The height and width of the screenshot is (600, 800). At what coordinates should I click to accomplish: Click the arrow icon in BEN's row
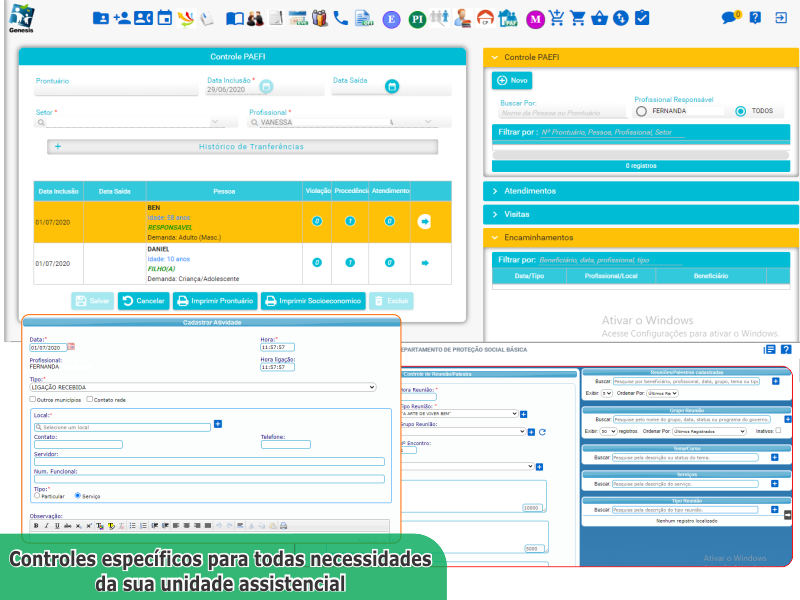point(424,221)
